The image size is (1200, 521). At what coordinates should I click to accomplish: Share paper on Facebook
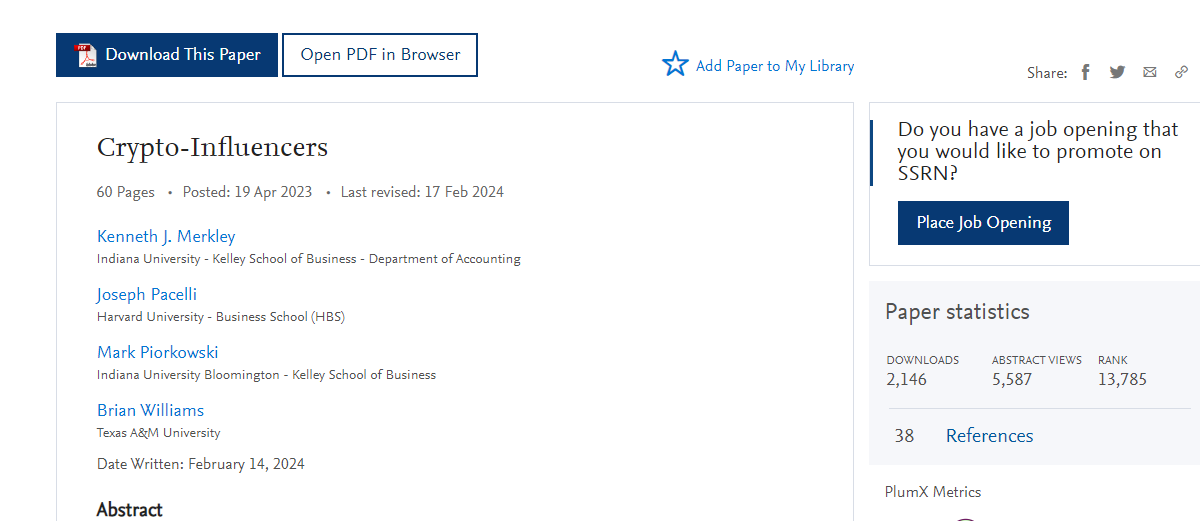(x=1085, y=72)
